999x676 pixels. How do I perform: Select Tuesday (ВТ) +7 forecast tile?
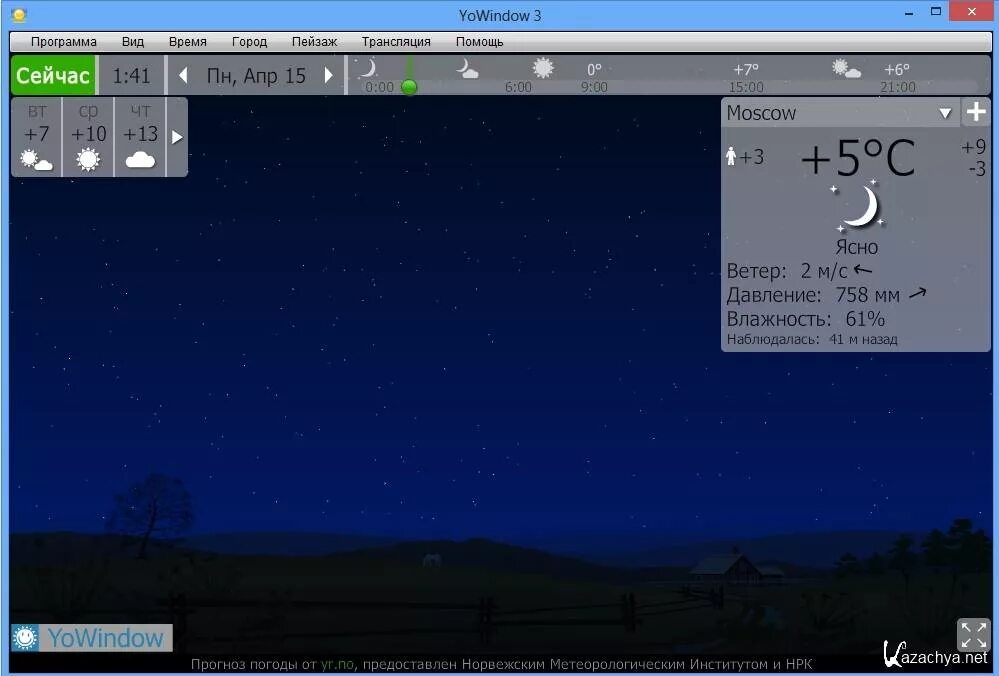pyautogui.click(x=36, y=137)
